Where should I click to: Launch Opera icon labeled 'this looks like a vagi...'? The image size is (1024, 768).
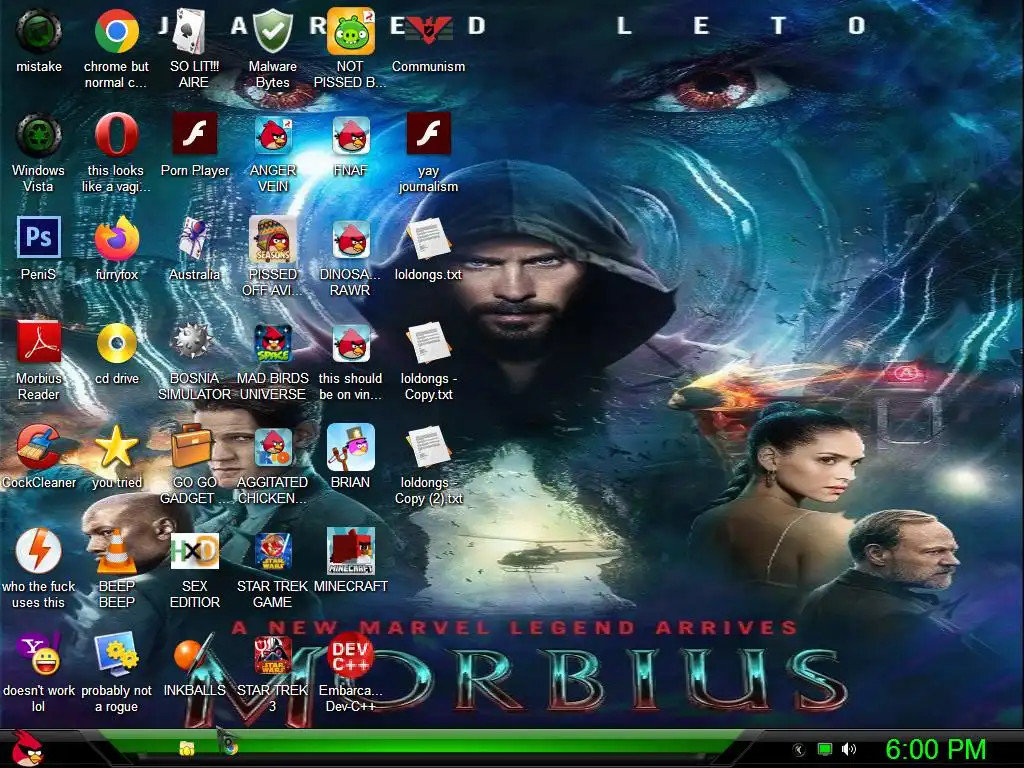(116, 135)
